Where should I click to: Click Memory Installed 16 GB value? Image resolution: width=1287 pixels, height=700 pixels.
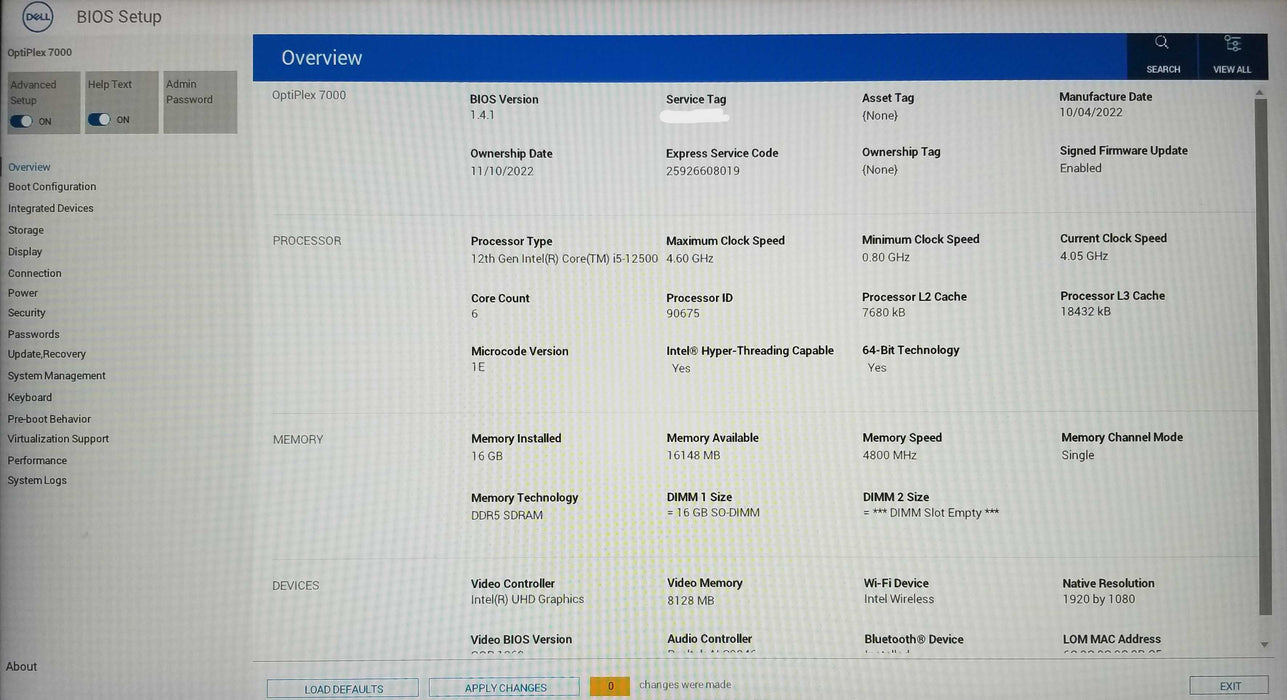point(487,456)
